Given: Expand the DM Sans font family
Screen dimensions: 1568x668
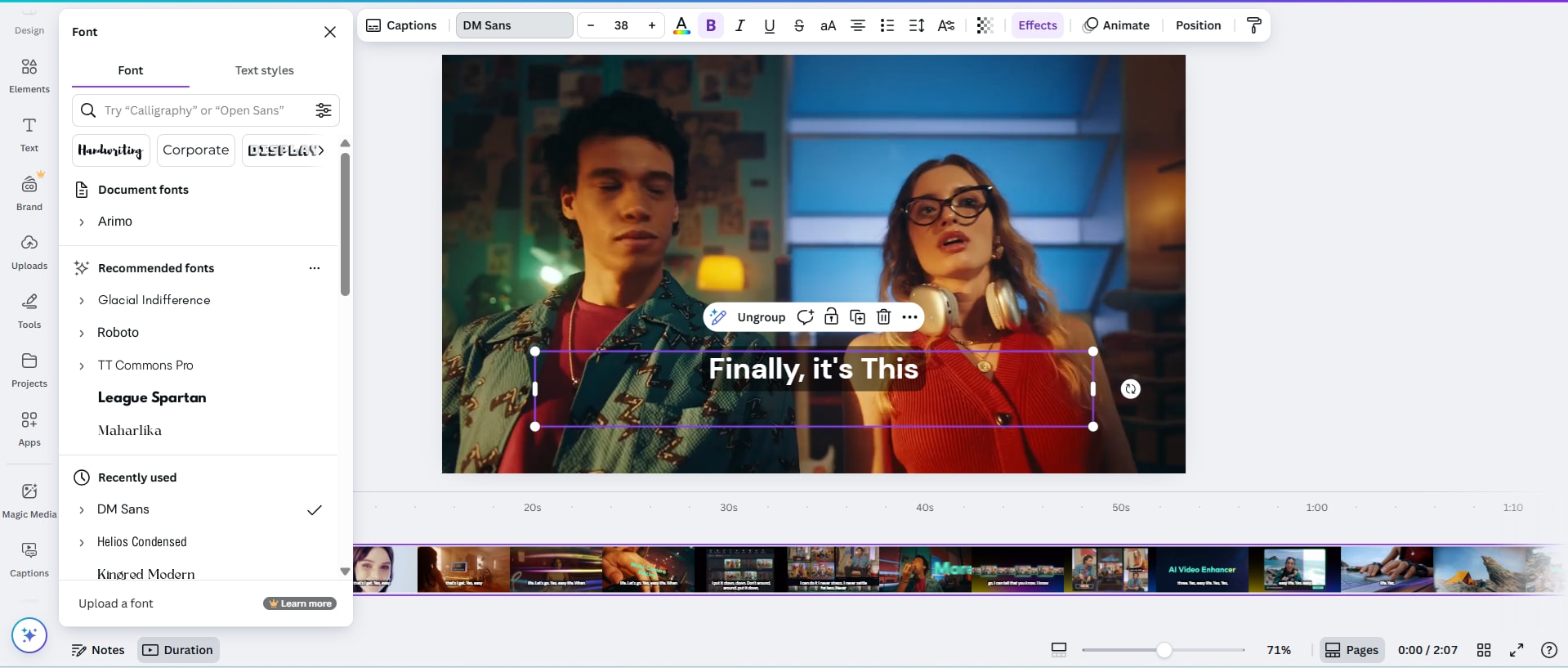Looking at the screenshot, I should click(x=81, y=509).
